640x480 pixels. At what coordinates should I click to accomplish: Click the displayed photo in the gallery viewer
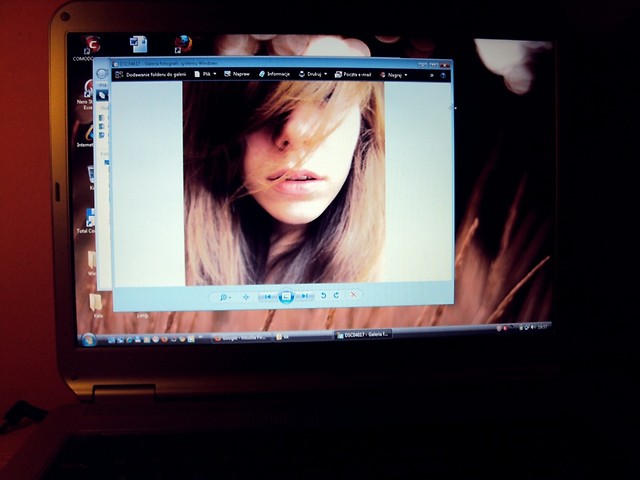pos(284,182)
